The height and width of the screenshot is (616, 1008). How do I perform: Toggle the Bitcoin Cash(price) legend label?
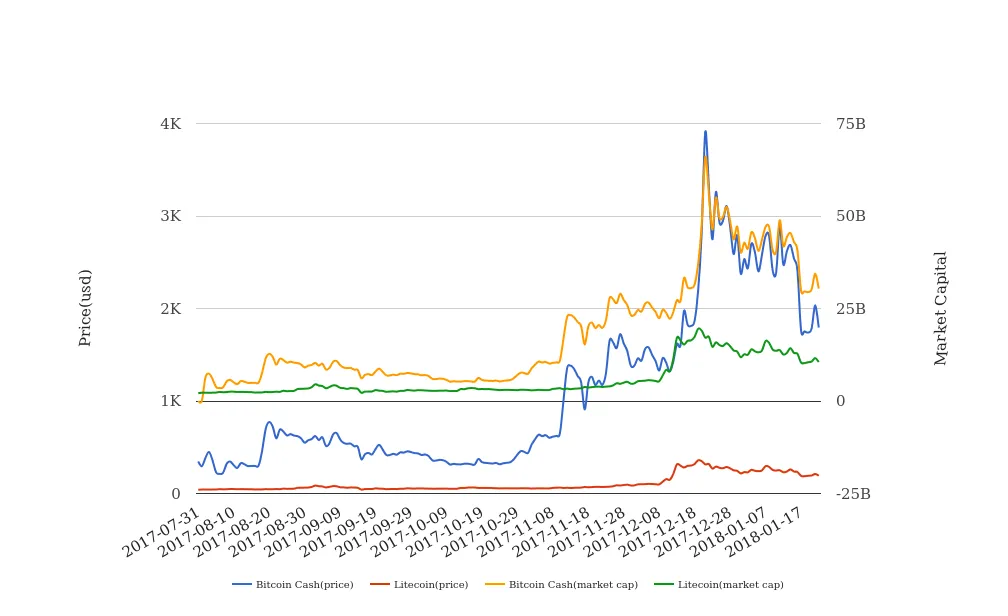coord(304,584)
